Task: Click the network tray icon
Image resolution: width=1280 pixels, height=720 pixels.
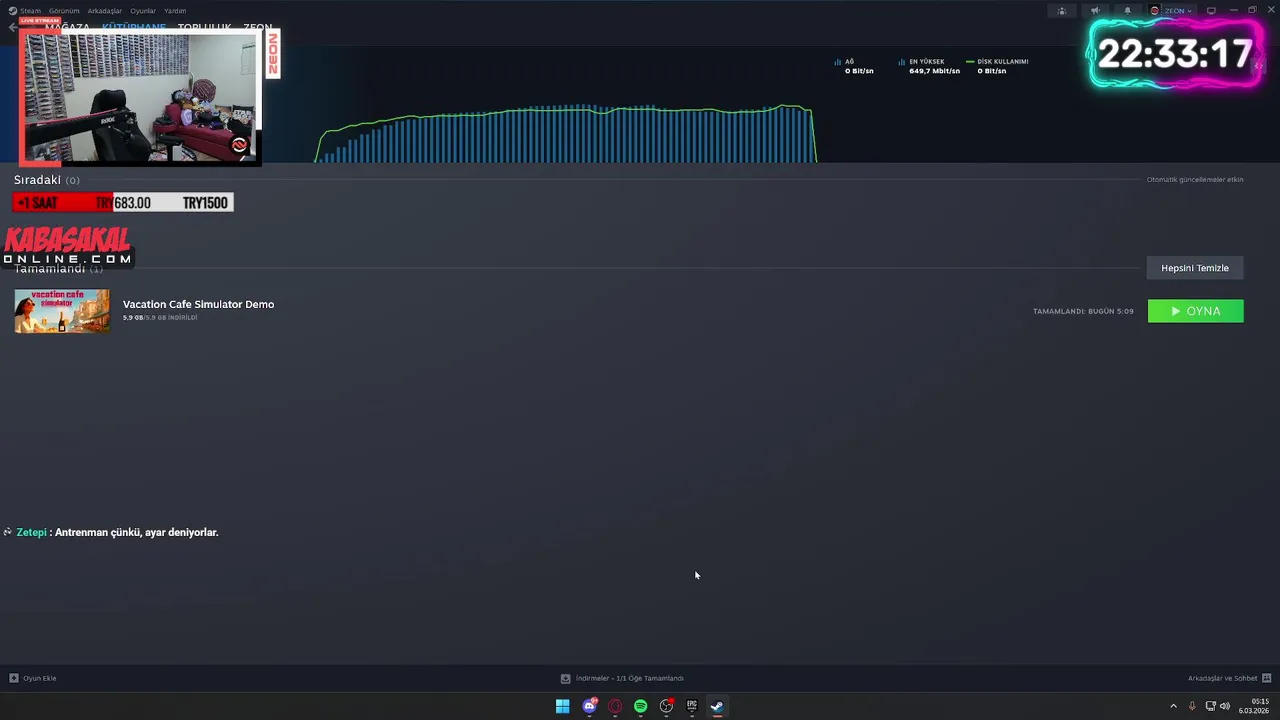Action: click(x=1210, y=706)
